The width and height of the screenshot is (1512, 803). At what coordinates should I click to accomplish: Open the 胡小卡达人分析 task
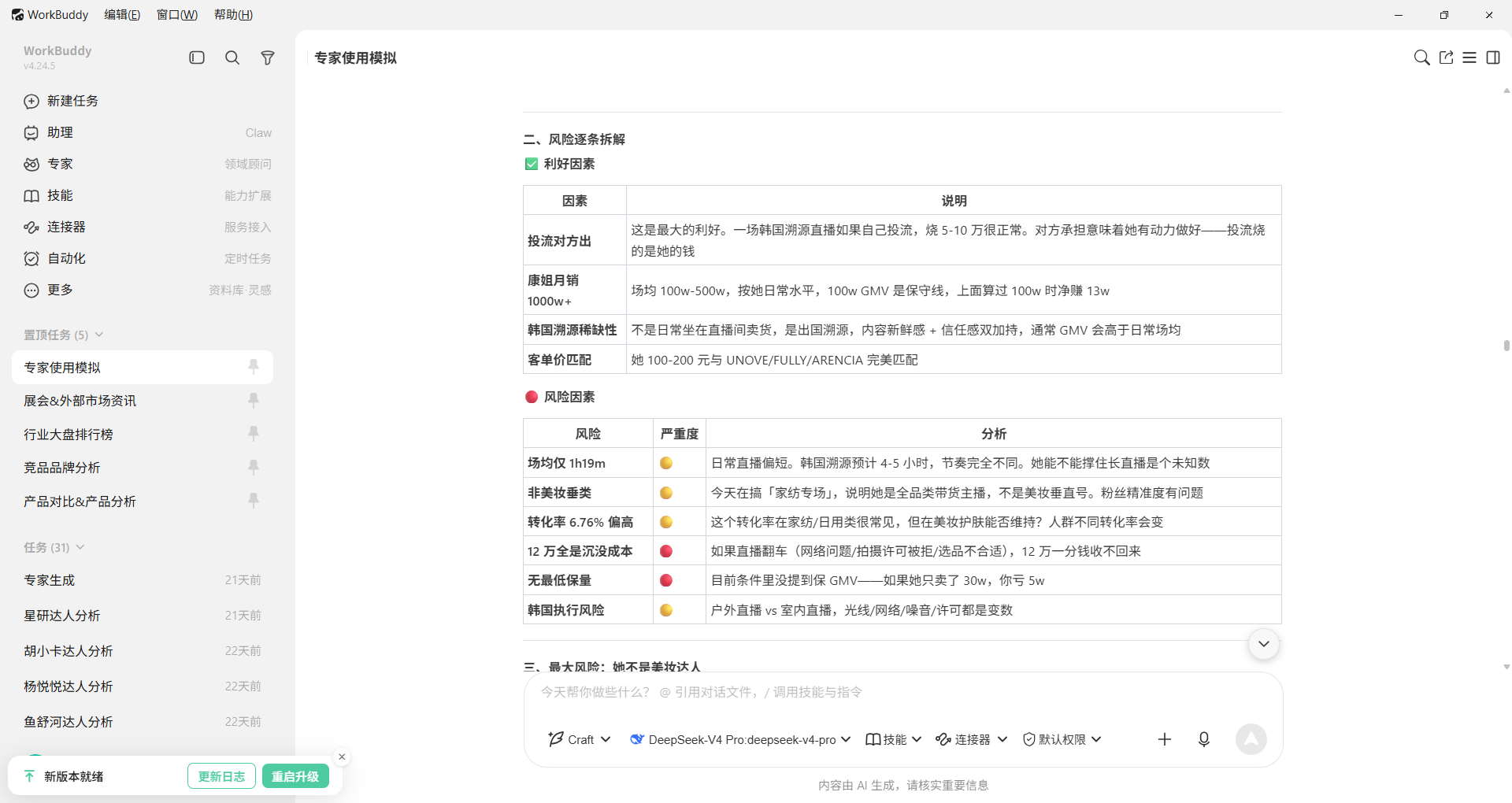point(143,651)
